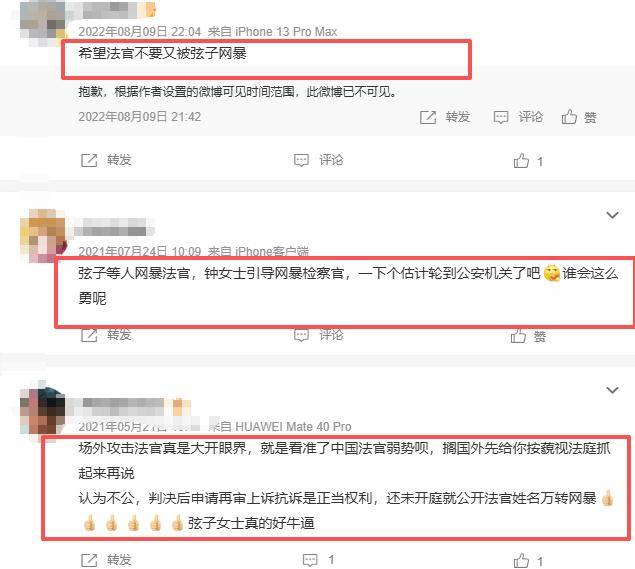Click repost icon under second post
The image size is (635, 569).
[x=89, y=335]
